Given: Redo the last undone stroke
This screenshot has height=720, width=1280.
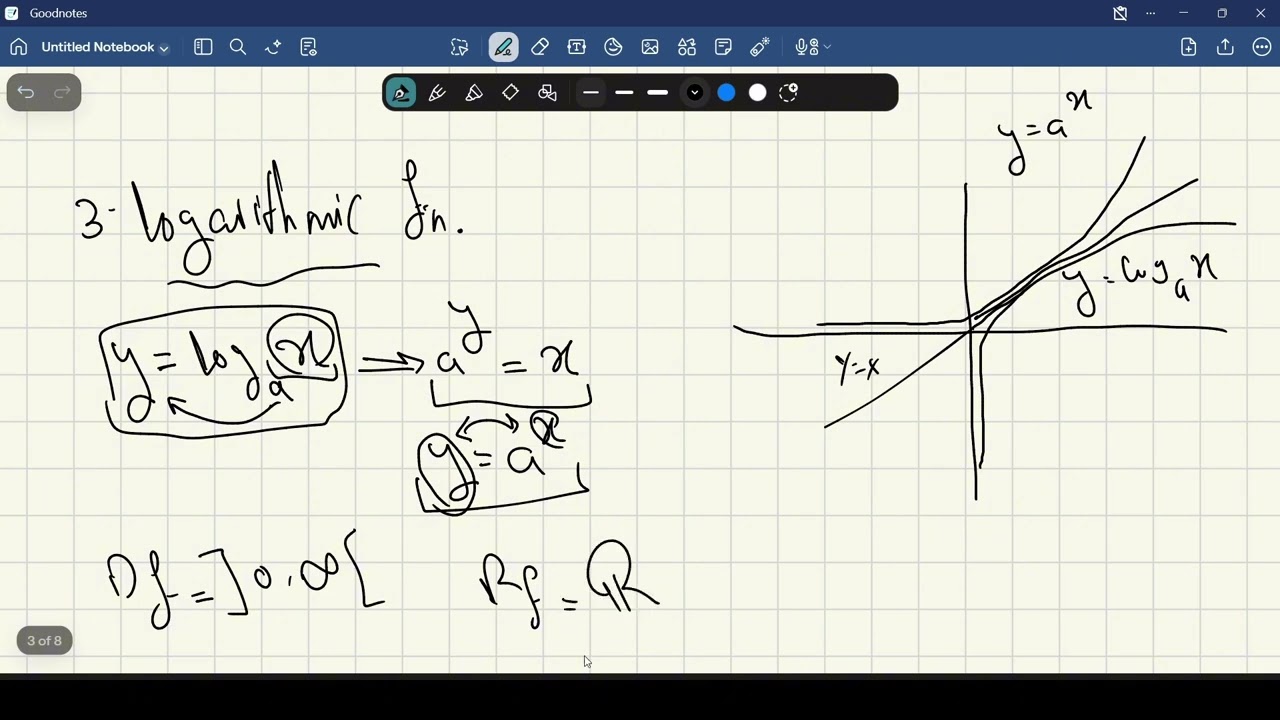Looking at the screenshot, I should (62, 93).
